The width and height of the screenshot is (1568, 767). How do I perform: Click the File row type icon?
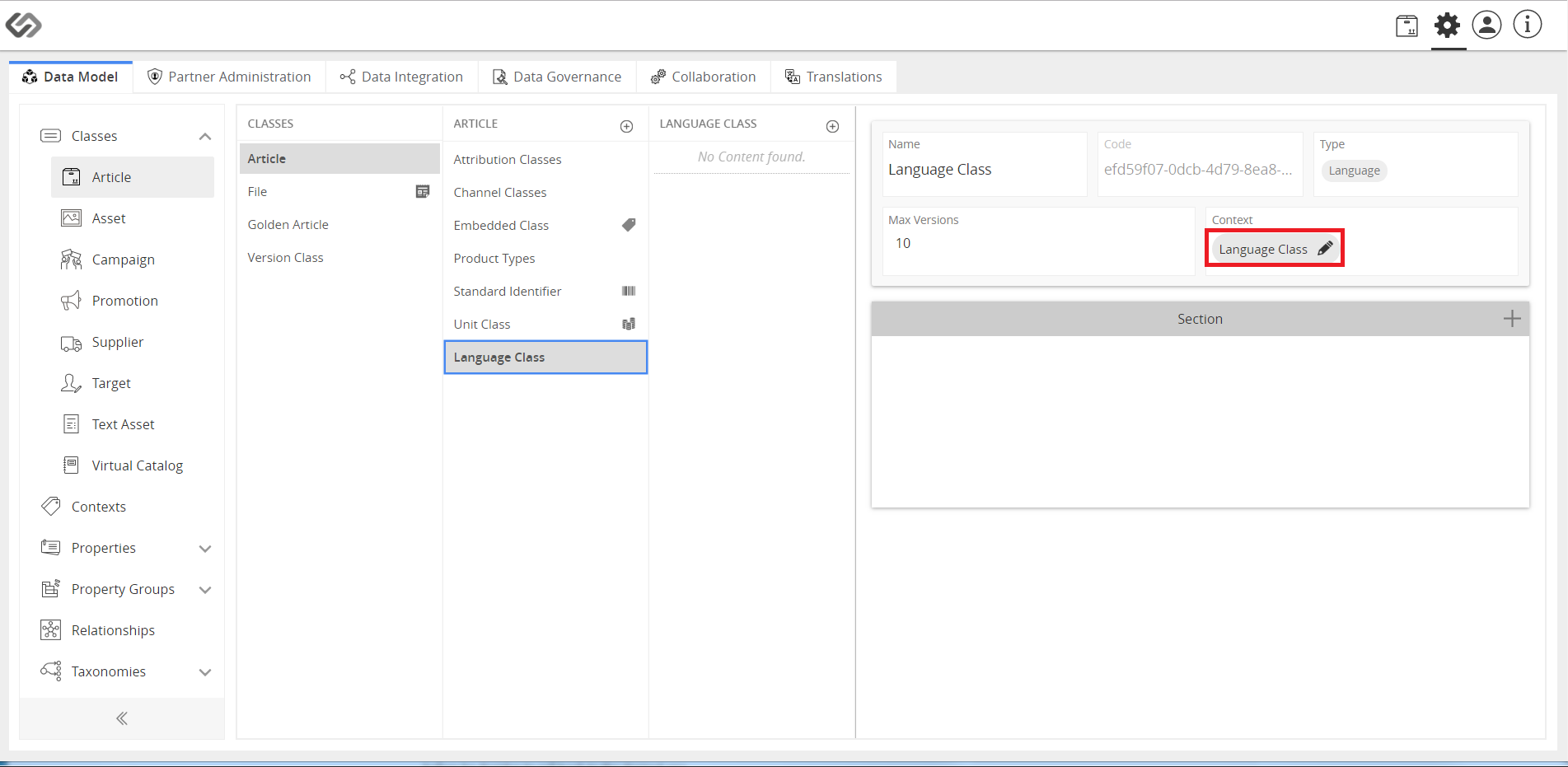point(423,191)
